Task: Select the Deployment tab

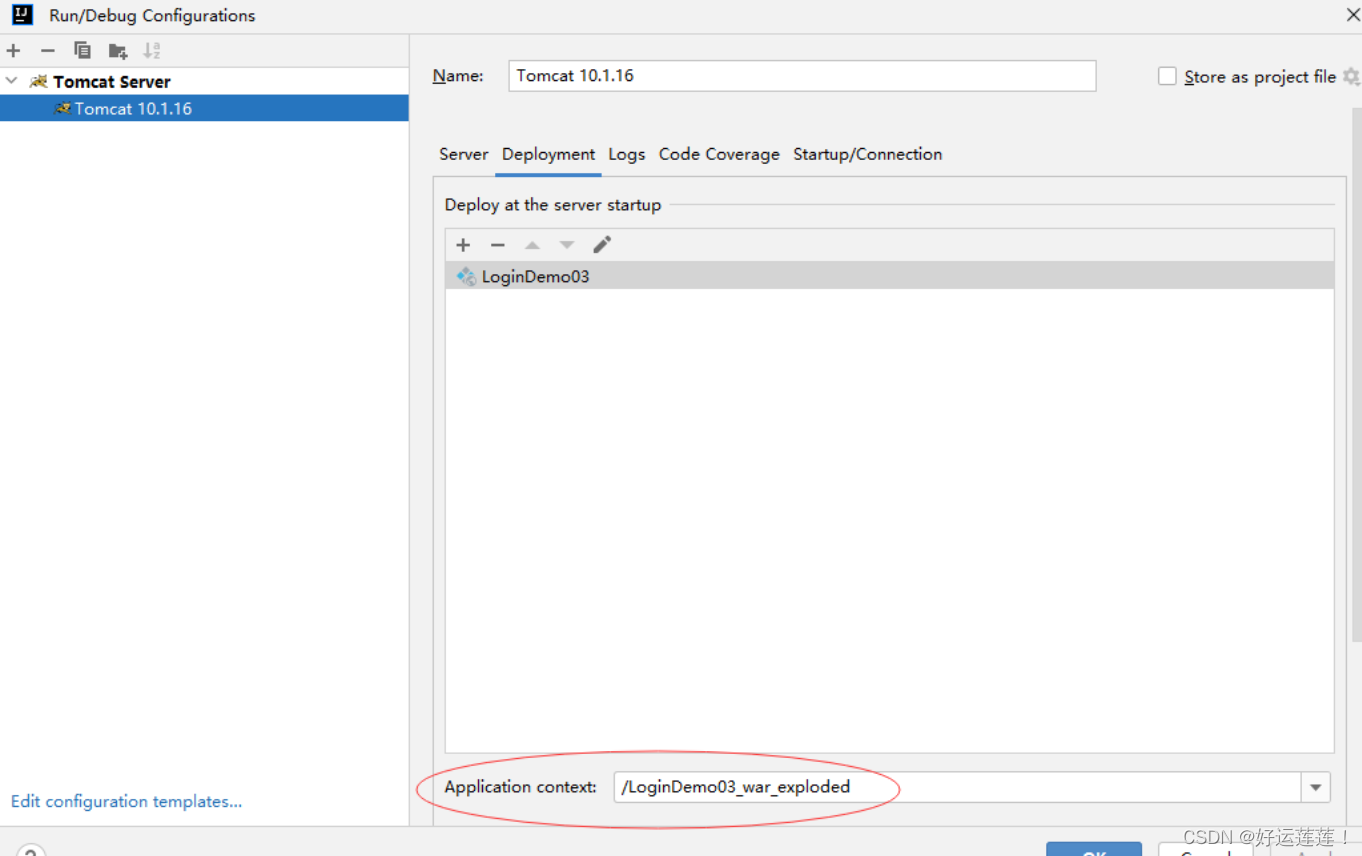Action: pos(548,154)
